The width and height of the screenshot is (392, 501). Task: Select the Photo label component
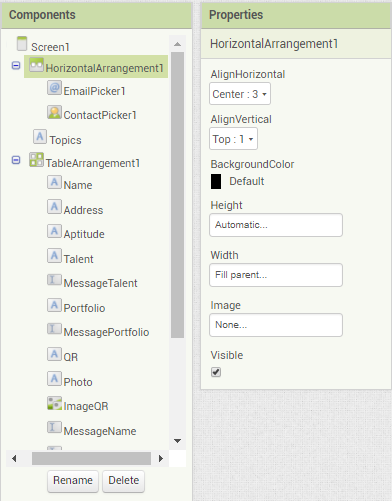(x=78, y=382)
